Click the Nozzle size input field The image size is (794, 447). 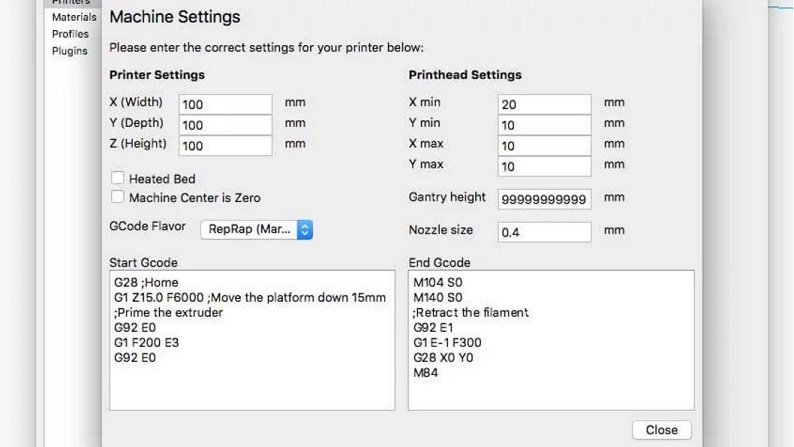tap(544, 232)
